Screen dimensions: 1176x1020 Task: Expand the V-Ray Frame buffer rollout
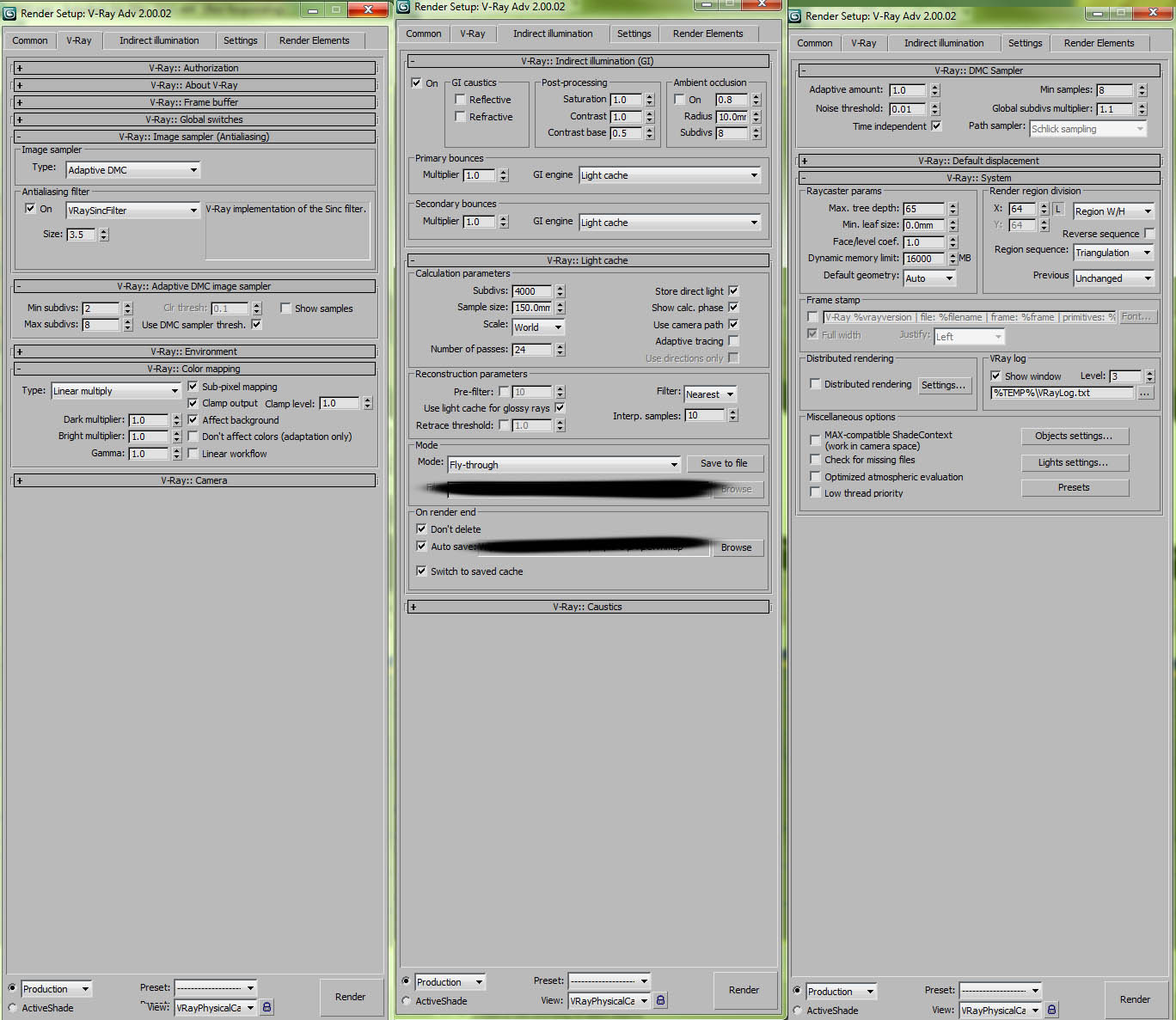coord(194,102)
